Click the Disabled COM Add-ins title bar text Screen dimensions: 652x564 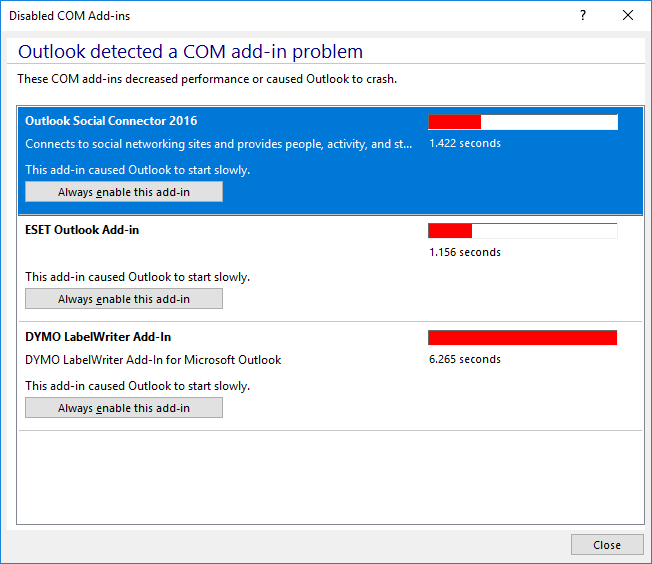pyautogui.click(x=69, y=16)
